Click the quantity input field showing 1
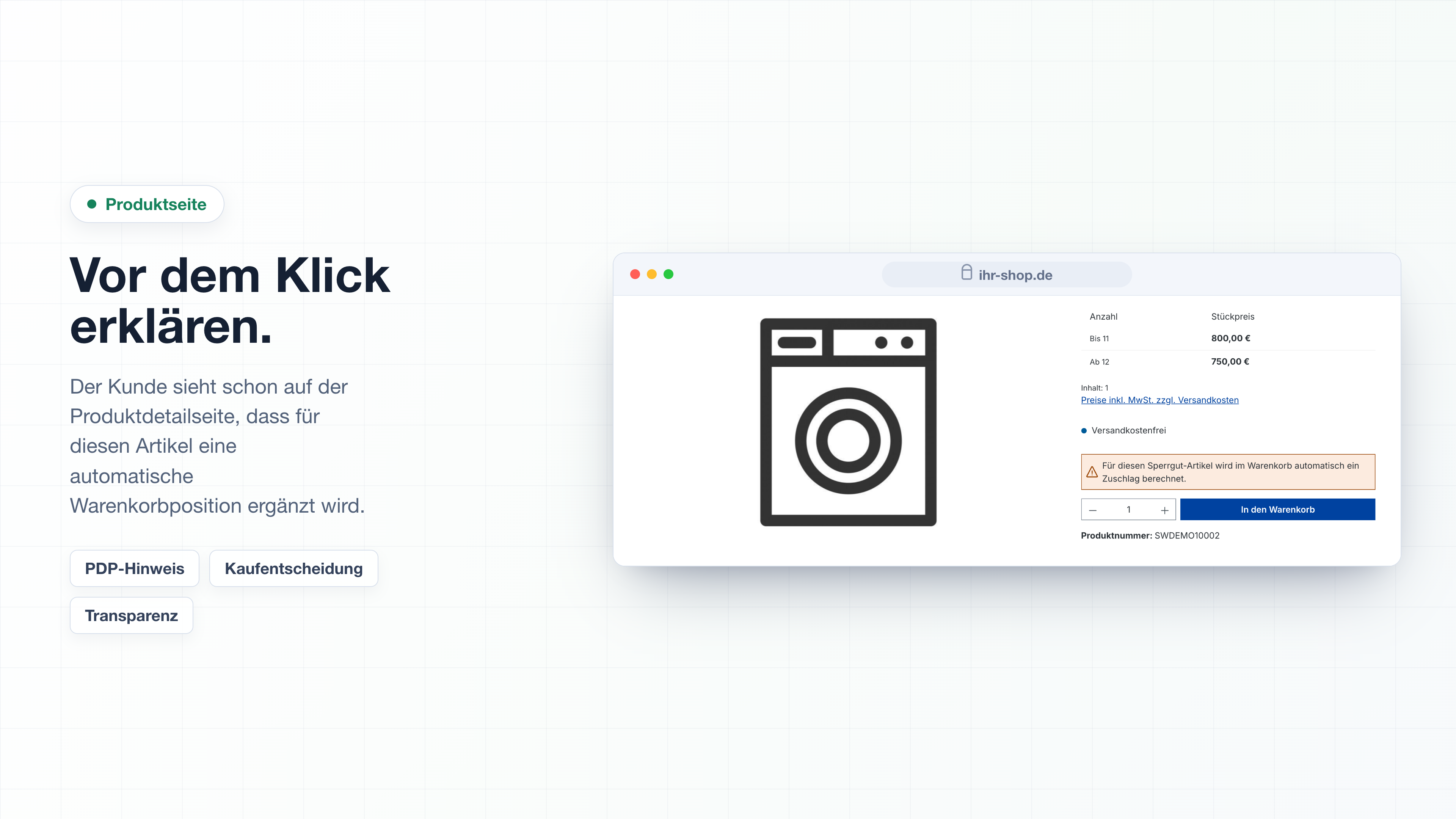This screenshot has width=1456, height=819. (1128, 510)
